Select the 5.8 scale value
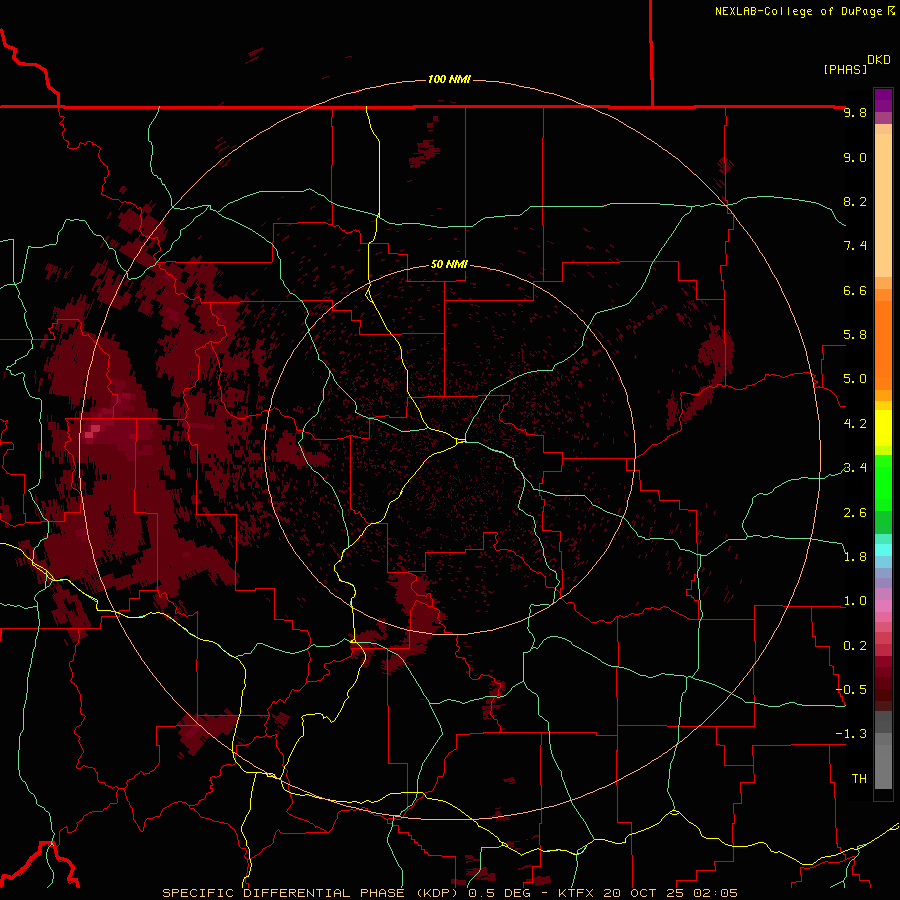The width and height of the screenshot is (900, 900). coord(855,335)
